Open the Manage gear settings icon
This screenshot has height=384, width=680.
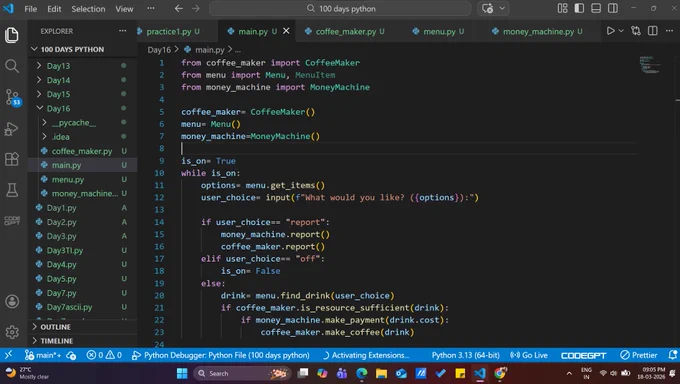(12, 332)
